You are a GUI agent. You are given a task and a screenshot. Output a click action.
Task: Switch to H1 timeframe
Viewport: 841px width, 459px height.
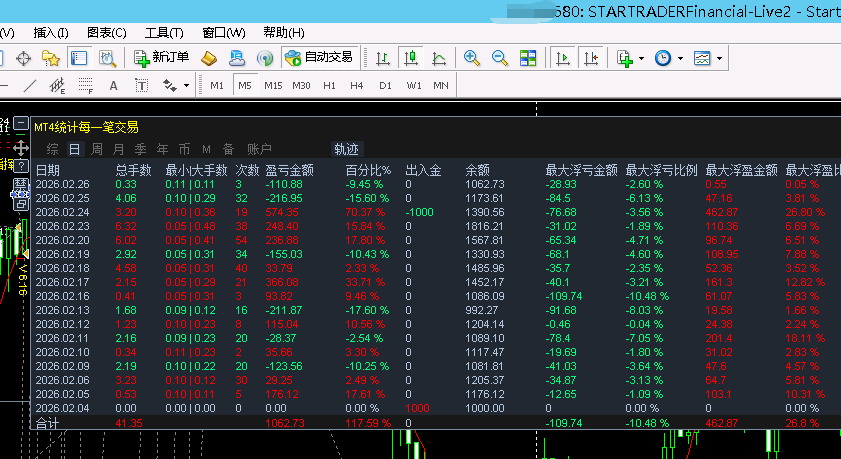329,85
